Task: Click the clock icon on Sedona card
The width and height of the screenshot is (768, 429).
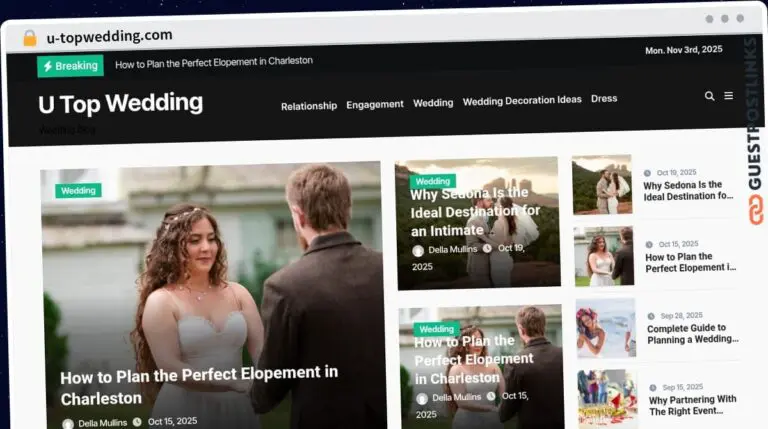Action: point(487,249)
